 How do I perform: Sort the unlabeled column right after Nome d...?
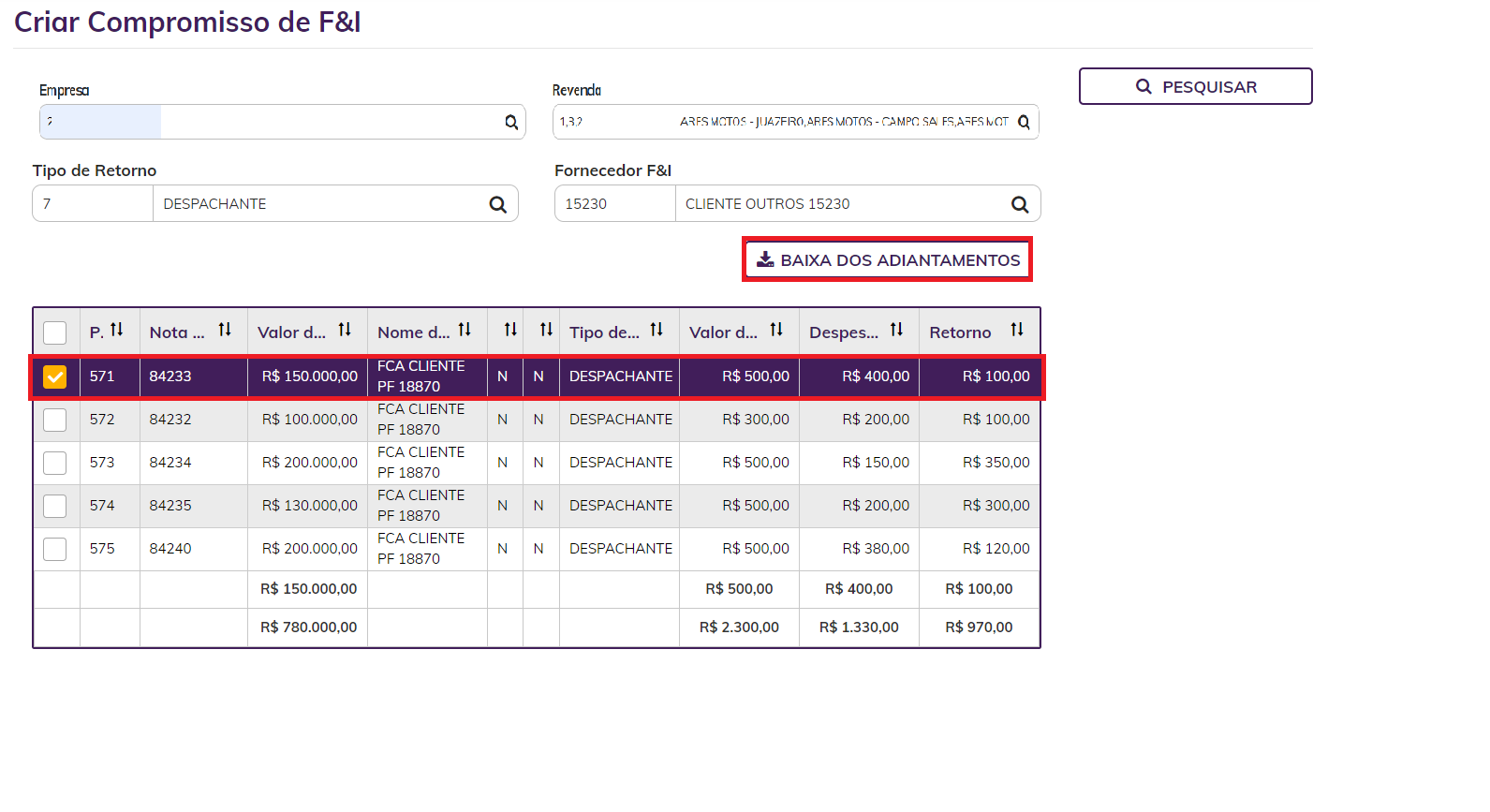(510, 330)
